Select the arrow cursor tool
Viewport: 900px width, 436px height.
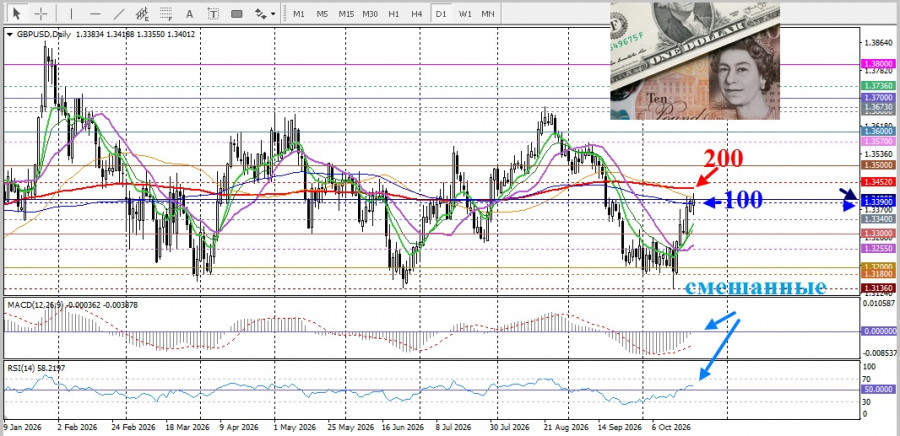pyautogui.click(x=17, y=13)
